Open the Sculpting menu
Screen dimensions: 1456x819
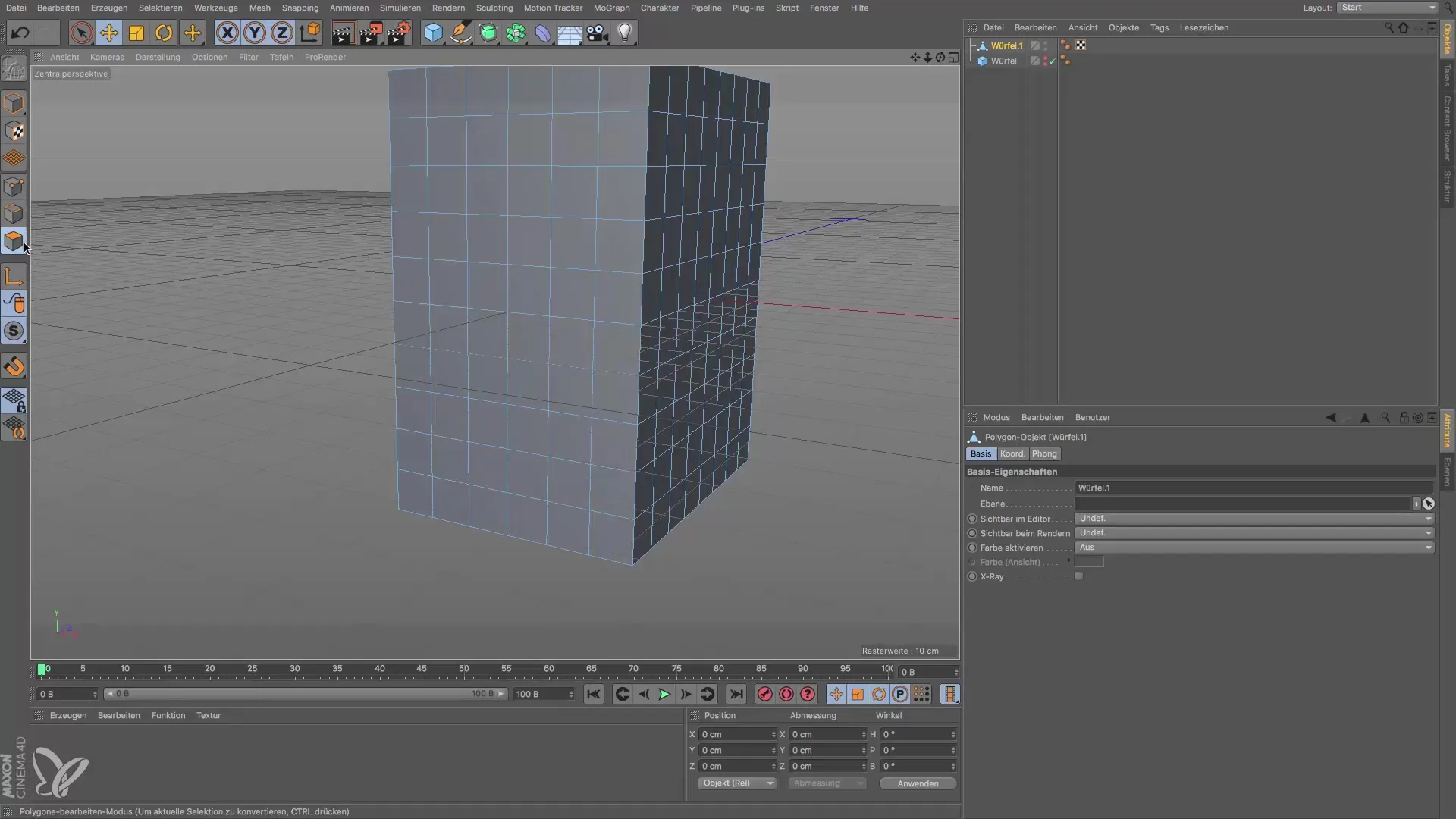[x=494, y=8]
